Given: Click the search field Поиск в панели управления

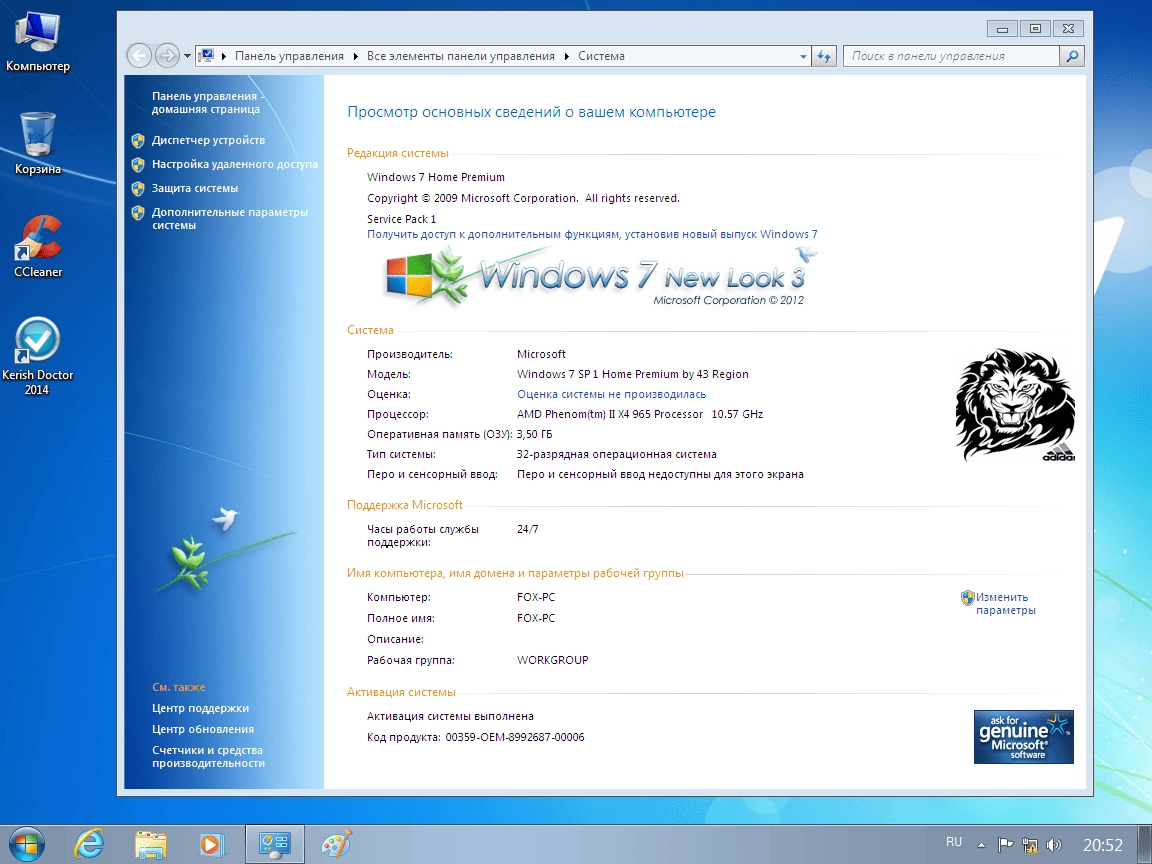Looking at the screenshot, I should coord(951,56).
